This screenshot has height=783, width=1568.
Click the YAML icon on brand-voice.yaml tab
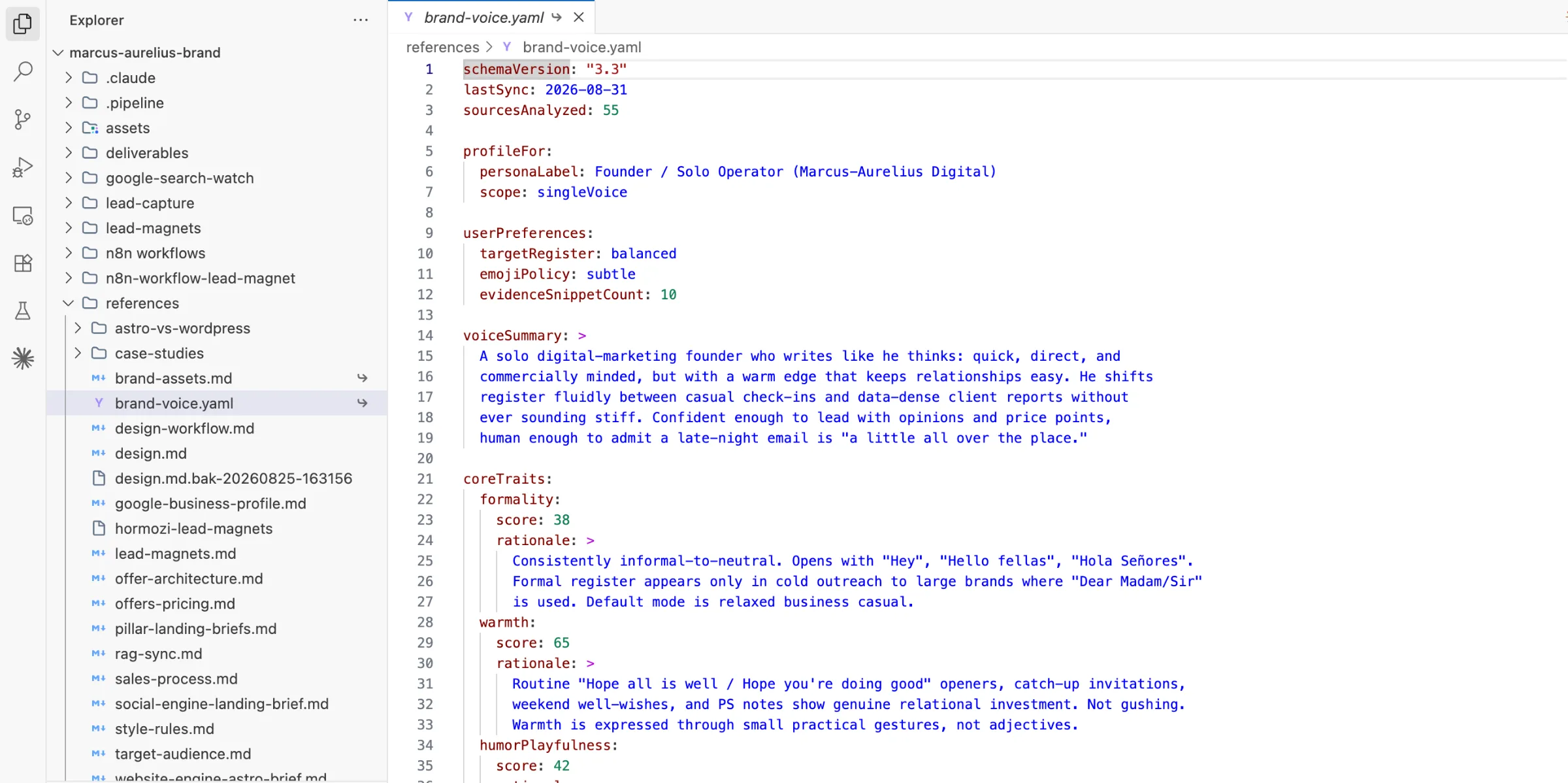coord(408,18)
